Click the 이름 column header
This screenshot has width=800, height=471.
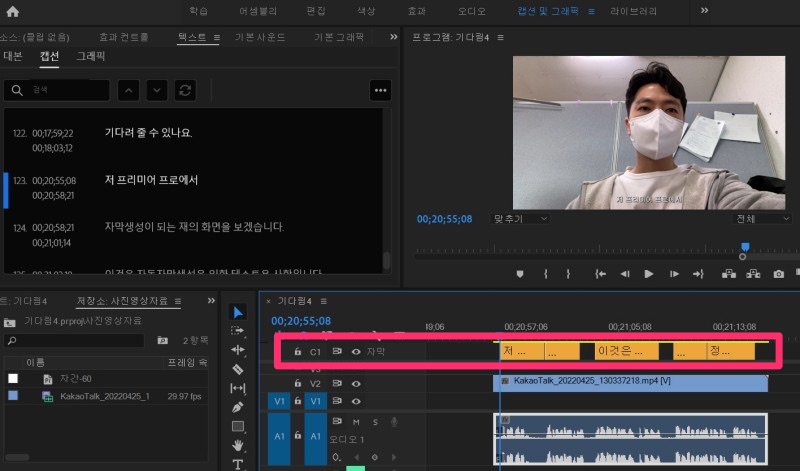(x=35, y=362)
